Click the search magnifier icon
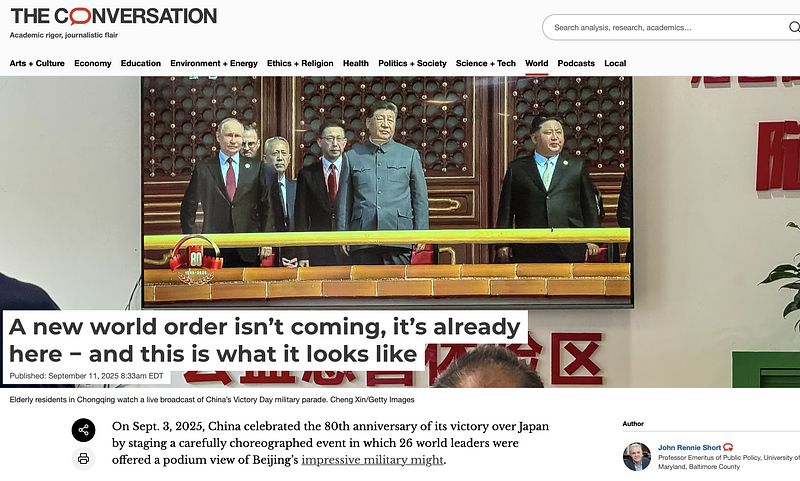Image resolution: width=800 pixels, height=481 pixels. 794,27
